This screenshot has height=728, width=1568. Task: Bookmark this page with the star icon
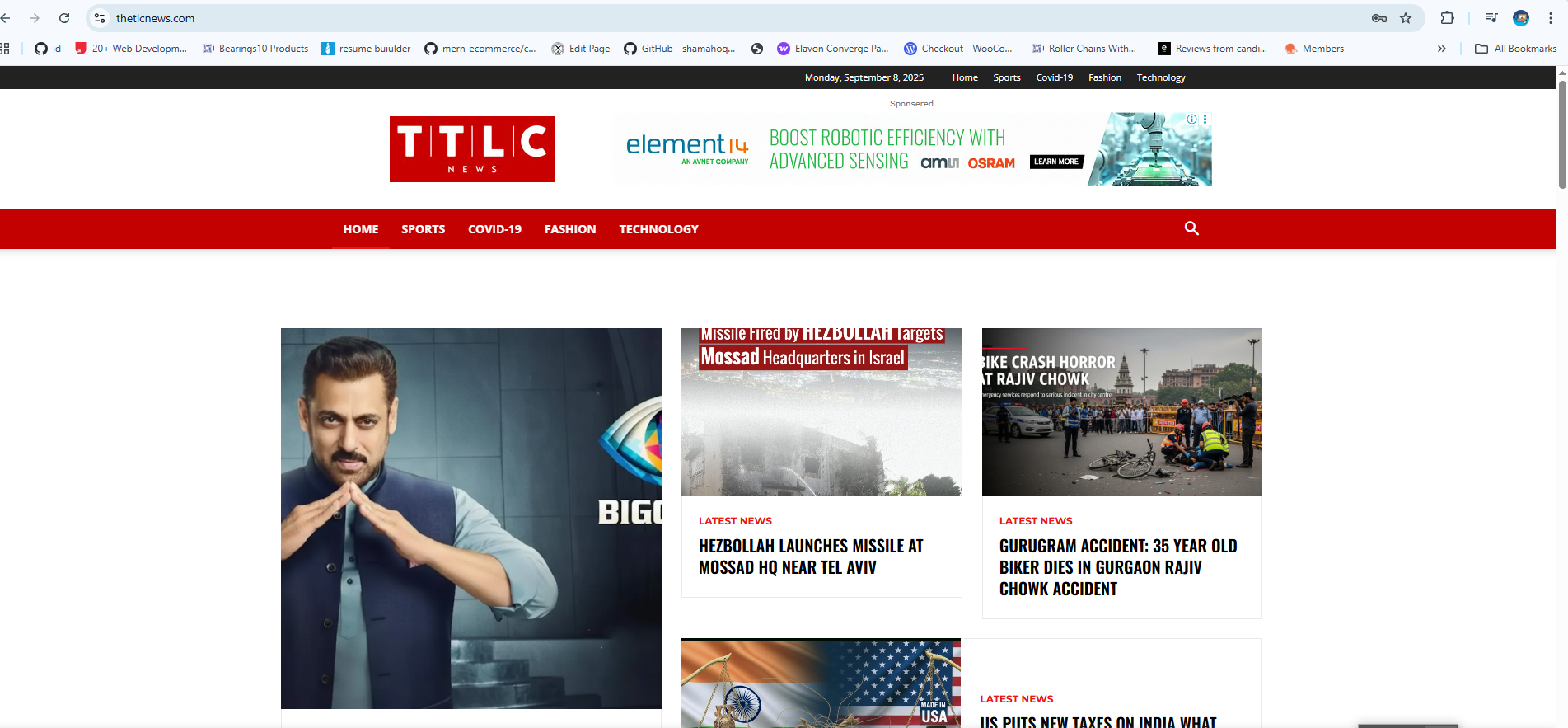pos(1406,18)
